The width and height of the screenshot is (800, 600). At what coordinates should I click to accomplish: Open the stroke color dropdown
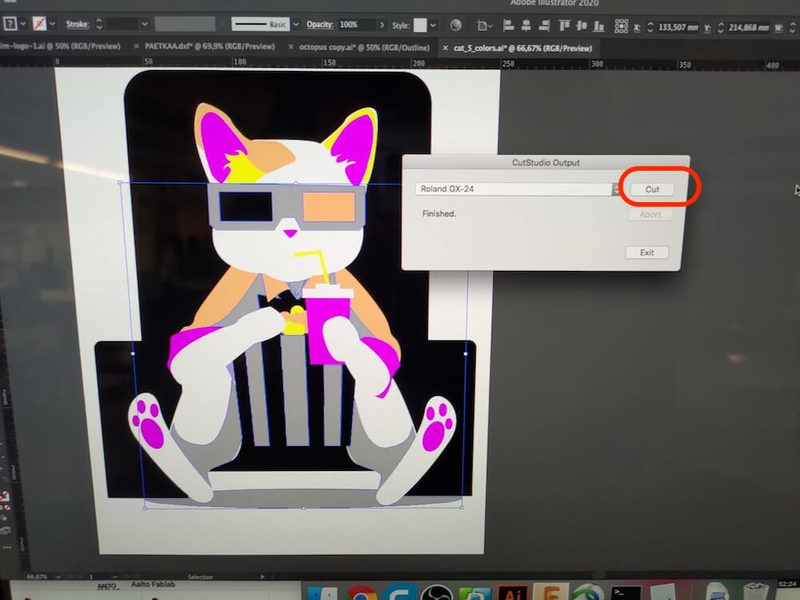(51, 22)
